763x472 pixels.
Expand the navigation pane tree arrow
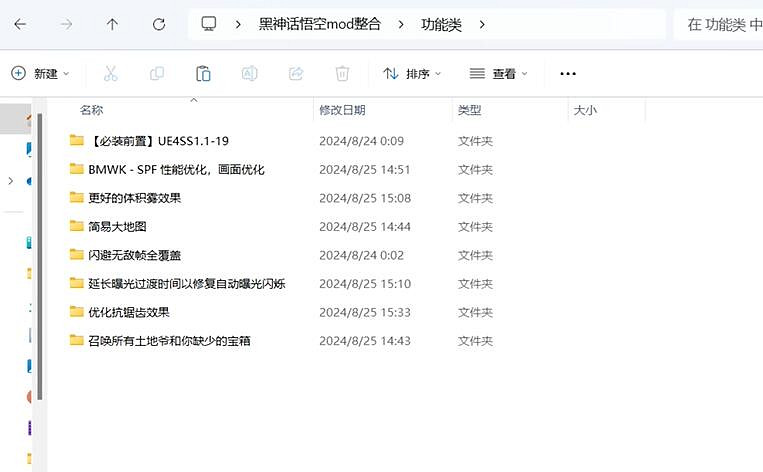coord(11,181)
